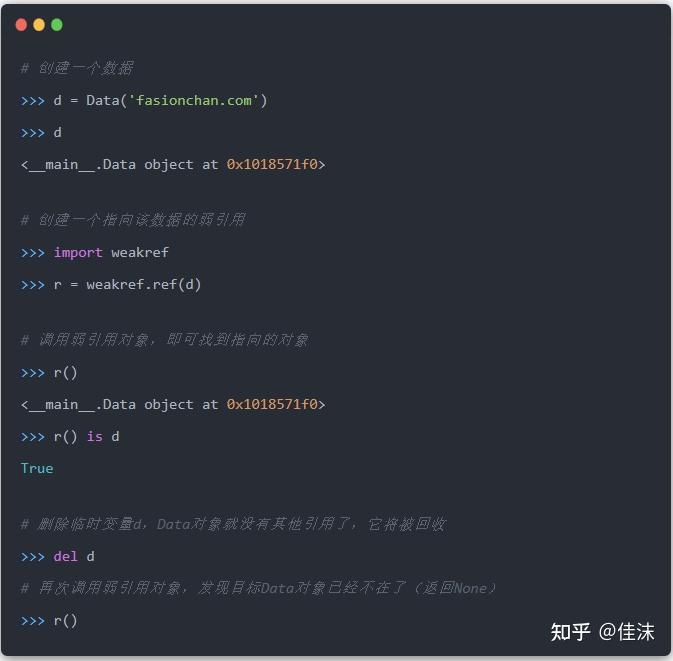673x661 pixels.
Task: Select the first 0x1018571f0 address output
Action: (x=272, y=164)
